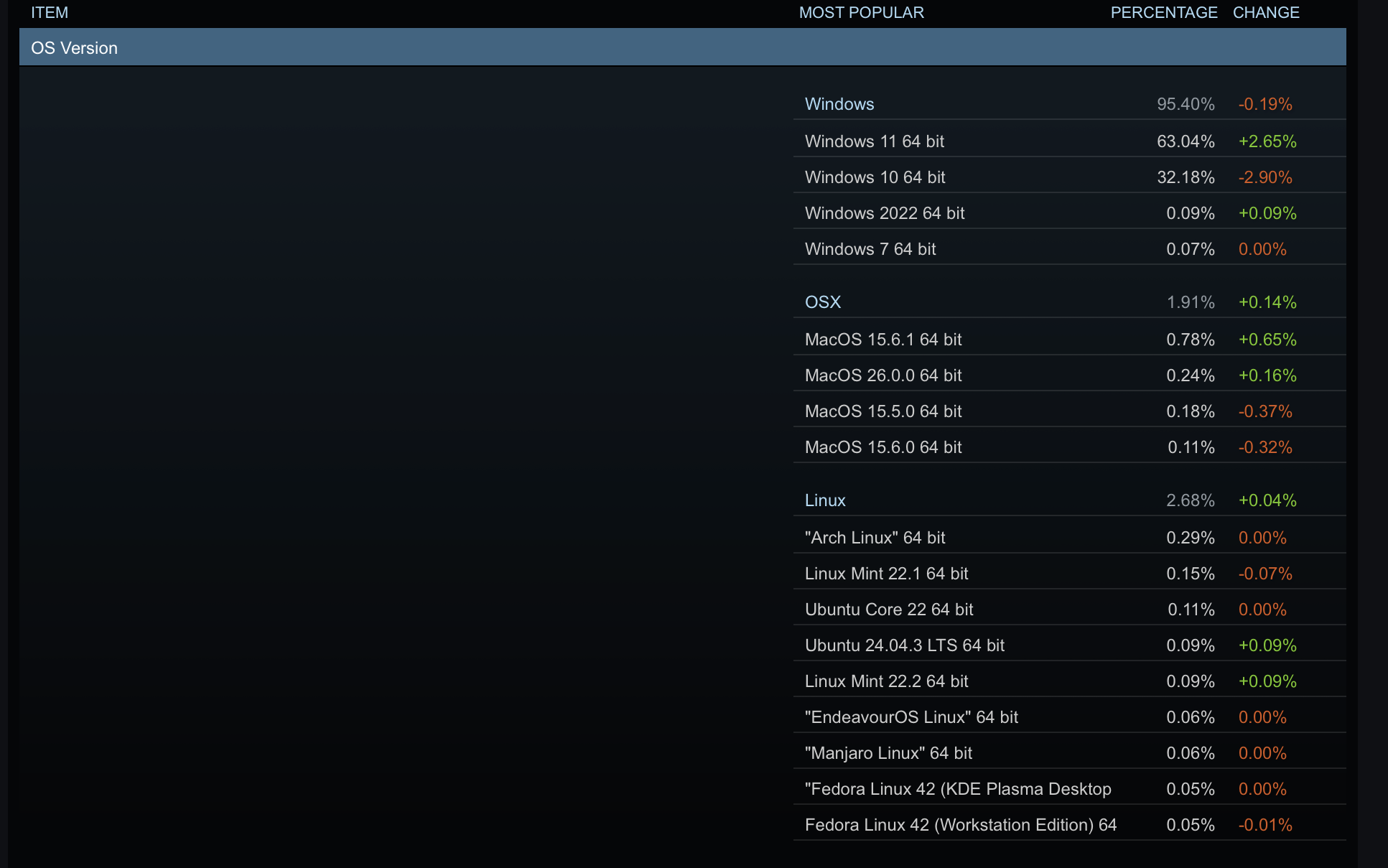Click the MacOS 15.5.0 64 bit entry

tap(882, 411)
